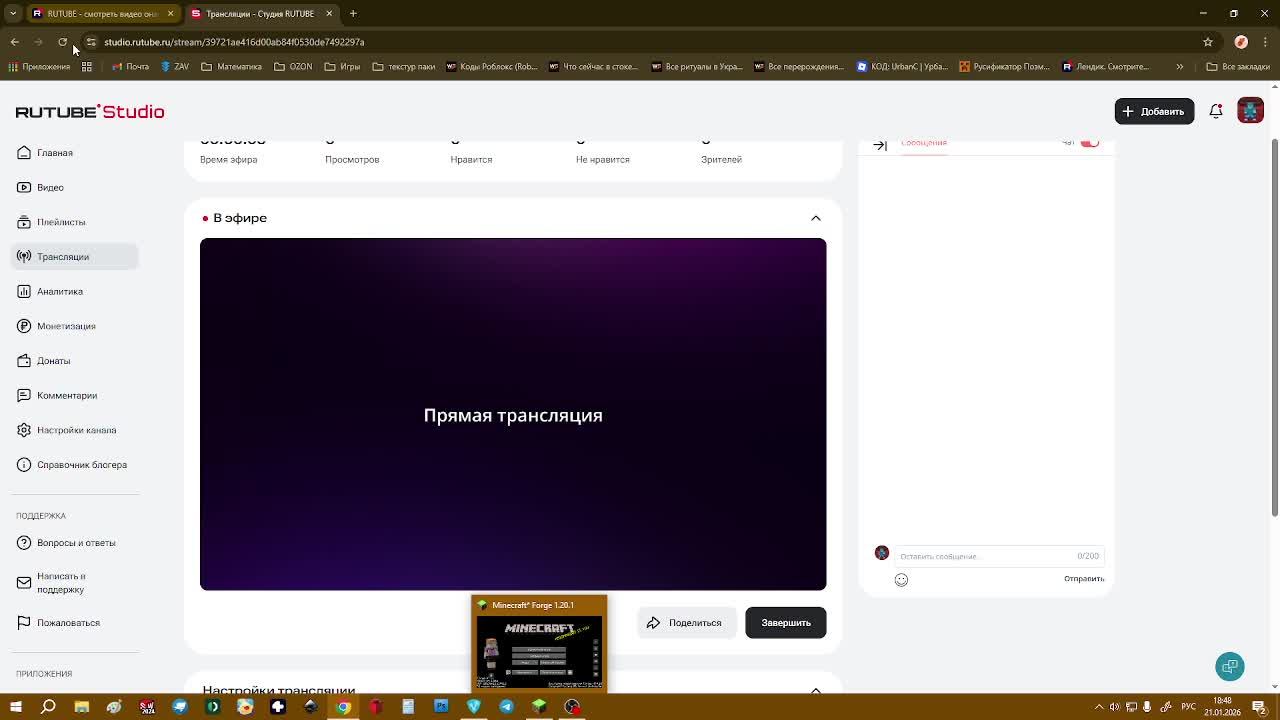Open the Аналитика section

pos(60,292)
